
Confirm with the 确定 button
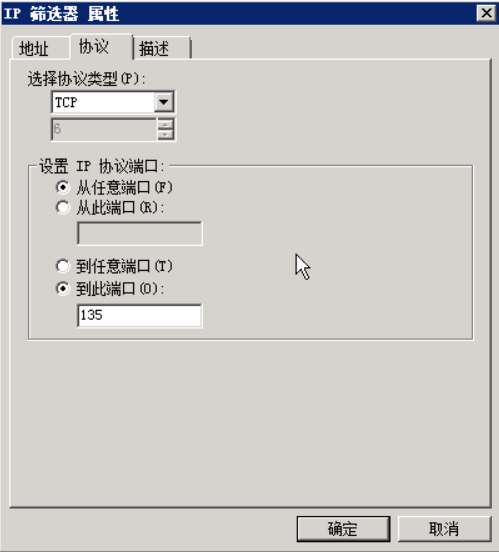coord(343,529)
